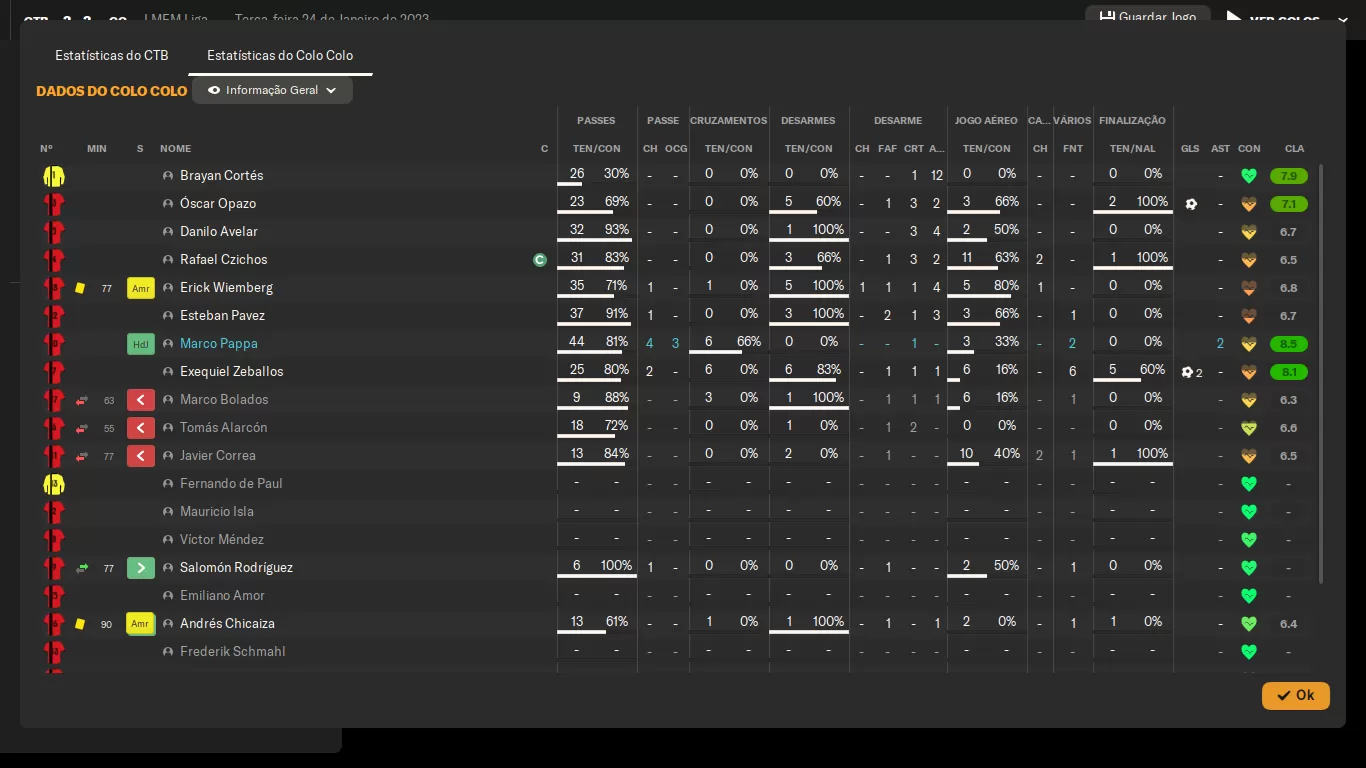1366x768 pixels.
Task: Switch to Estatísticas do CTB tab
Action: click(112, 55)
